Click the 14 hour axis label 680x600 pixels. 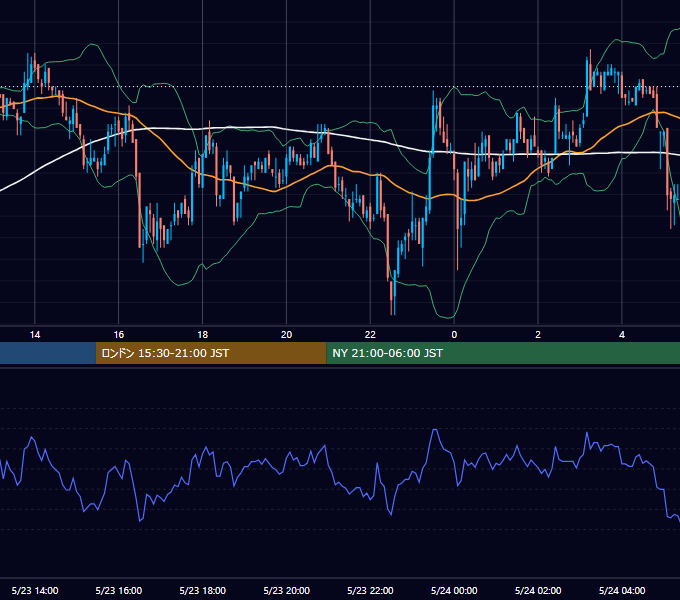pos(35,335)
